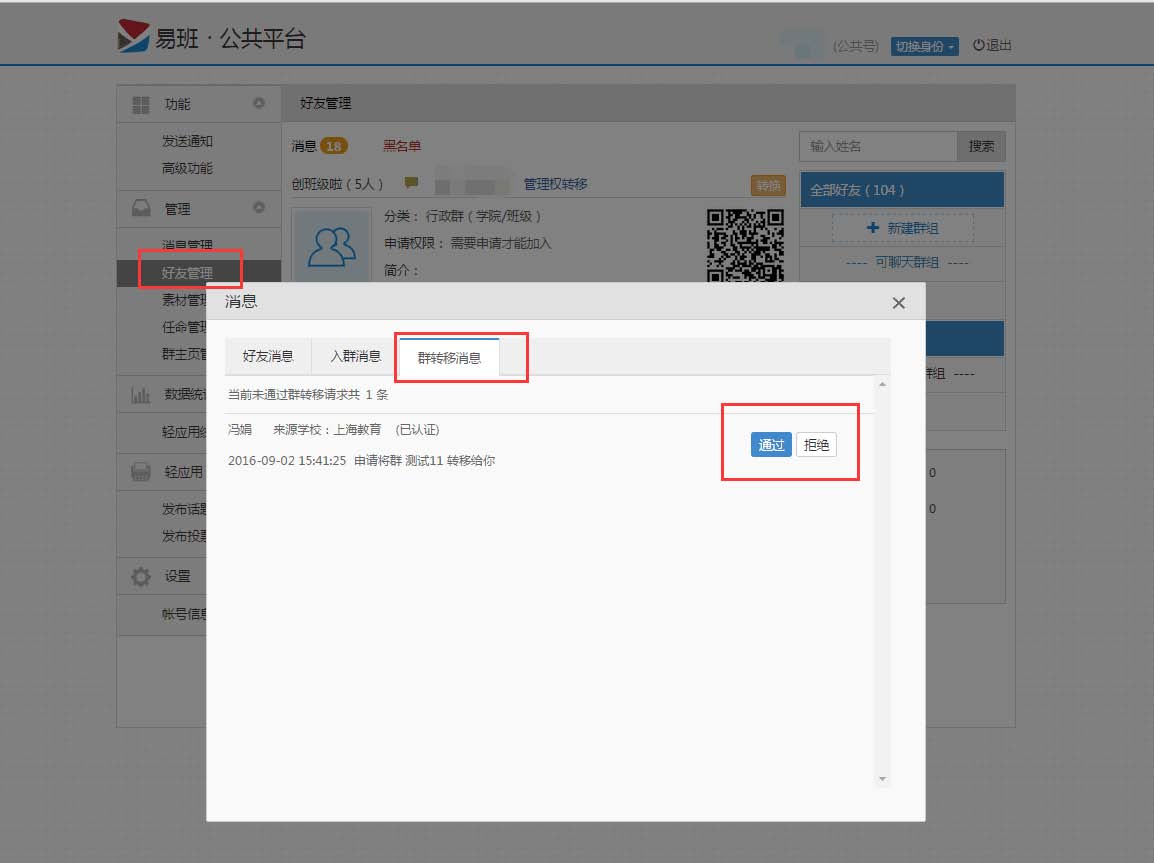Click the 易班 logo icon
The width and height of the screenshot is (1154, 863).
point(133,37)
